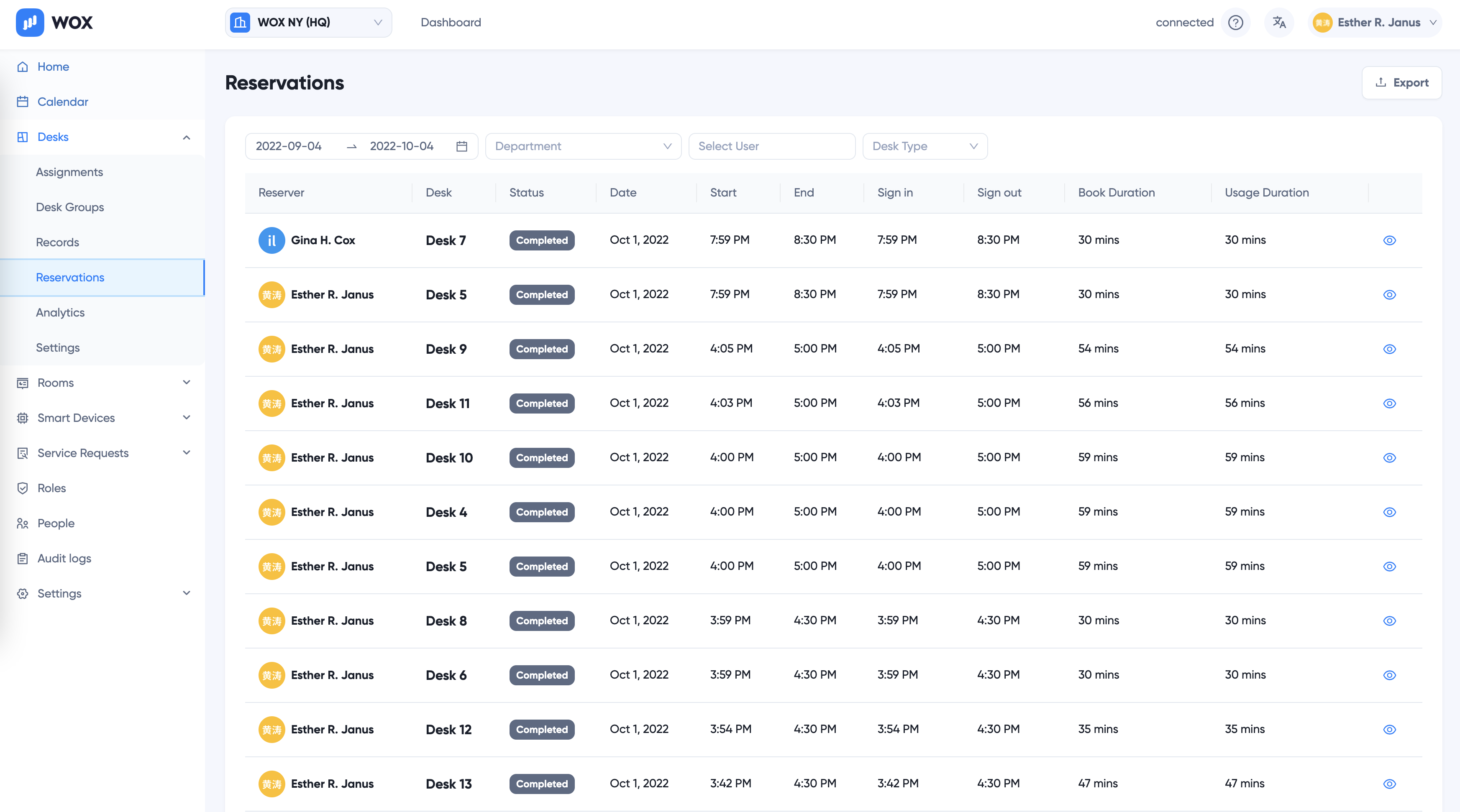Open the date range calendar icon
Image resolution: width=1460 pixels, height=812 pixels.
(x=462, y=146)
